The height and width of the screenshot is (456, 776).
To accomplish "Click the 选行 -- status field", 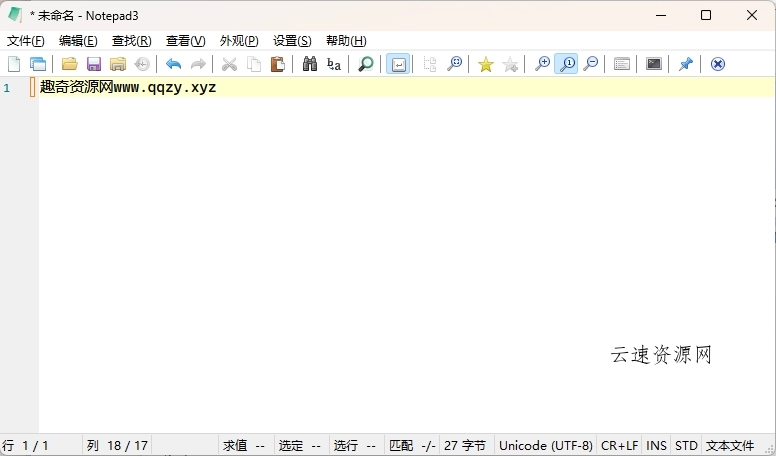I will click(355, 446).
